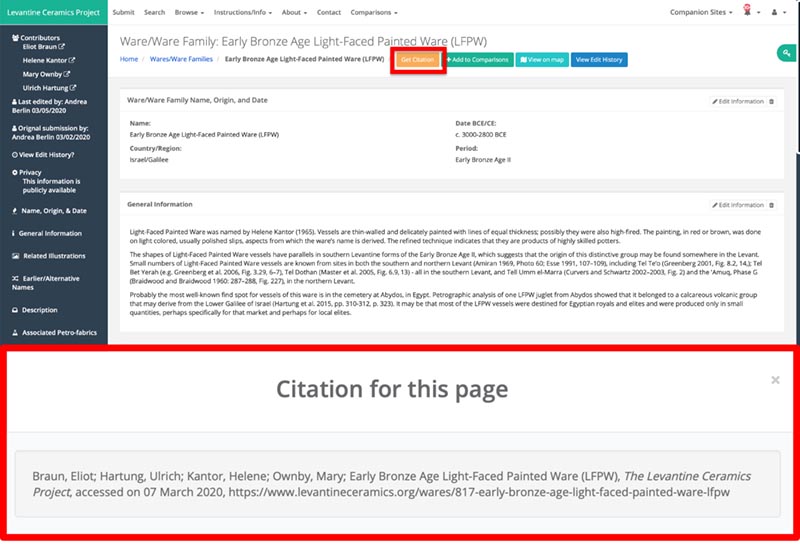
Task: Open the Search menu item
Action: [155, 12]
